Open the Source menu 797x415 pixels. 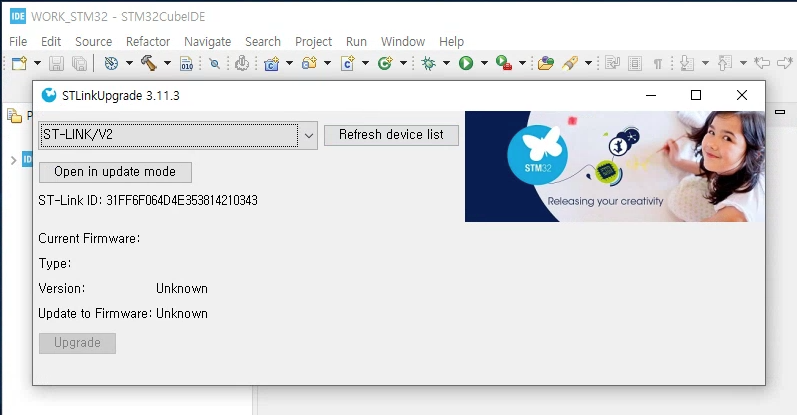click(x=94, y=42)
